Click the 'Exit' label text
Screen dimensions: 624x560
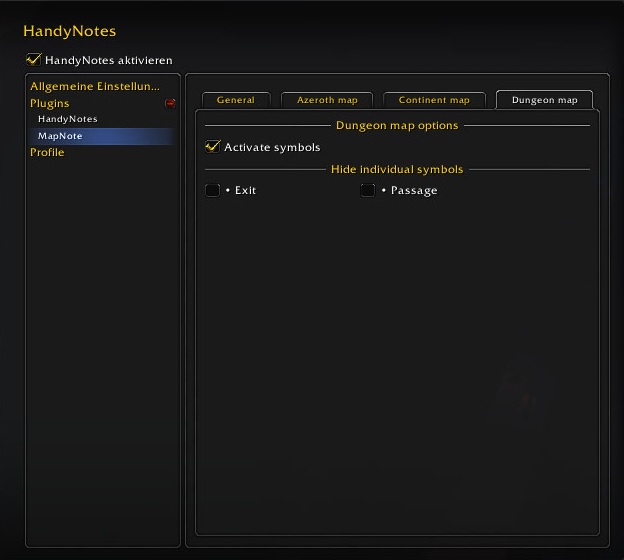pos(245,190)
